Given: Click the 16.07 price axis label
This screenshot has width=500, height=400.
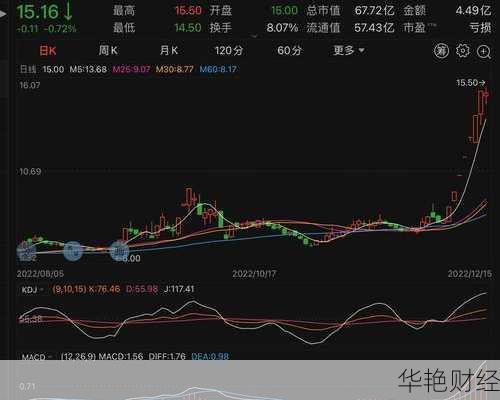Looking at the screenshot, I should 30,85.
